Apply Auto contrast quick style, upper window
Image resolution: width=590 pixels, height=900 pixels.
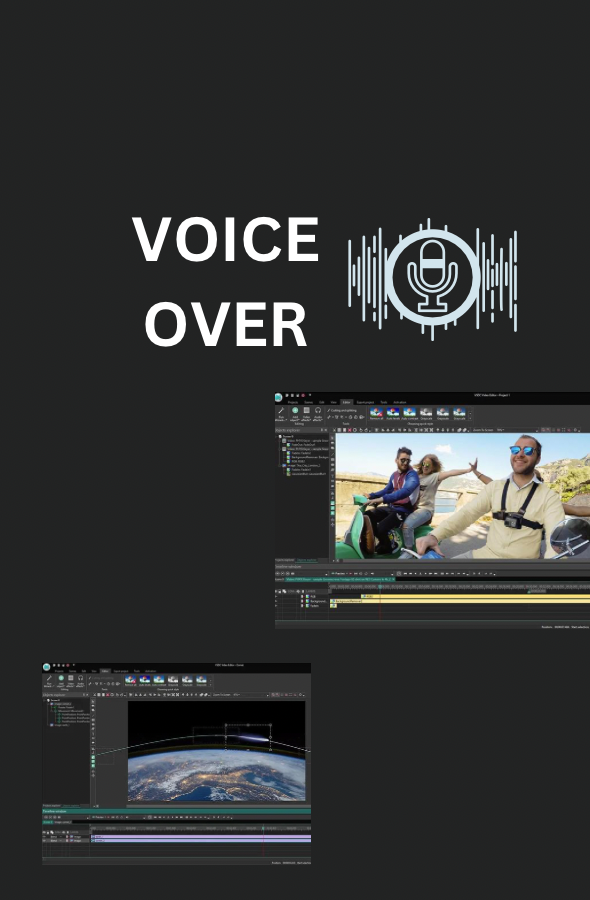[409, 413]
